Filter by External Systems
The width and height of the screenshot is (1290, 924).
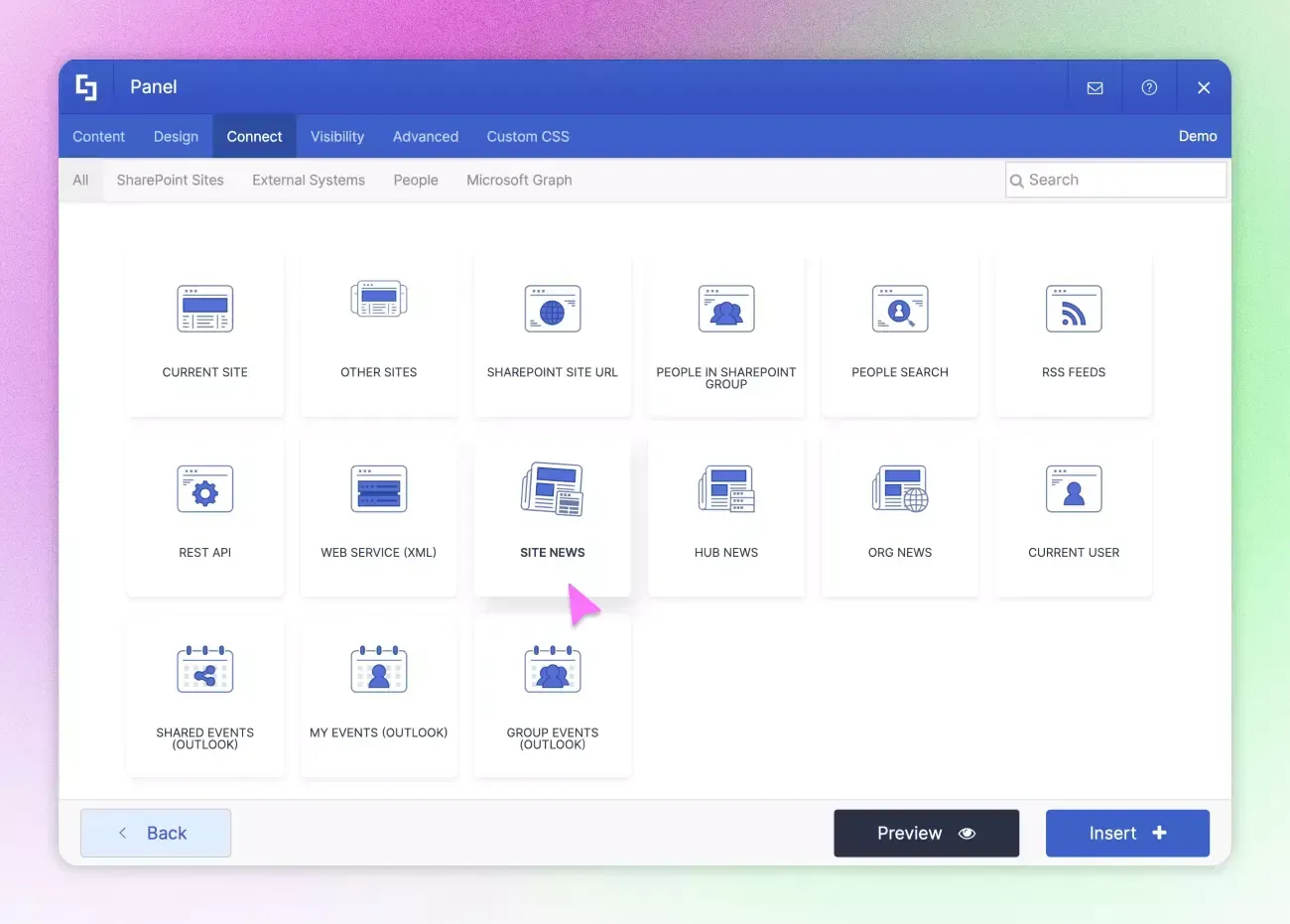point(309,180)
